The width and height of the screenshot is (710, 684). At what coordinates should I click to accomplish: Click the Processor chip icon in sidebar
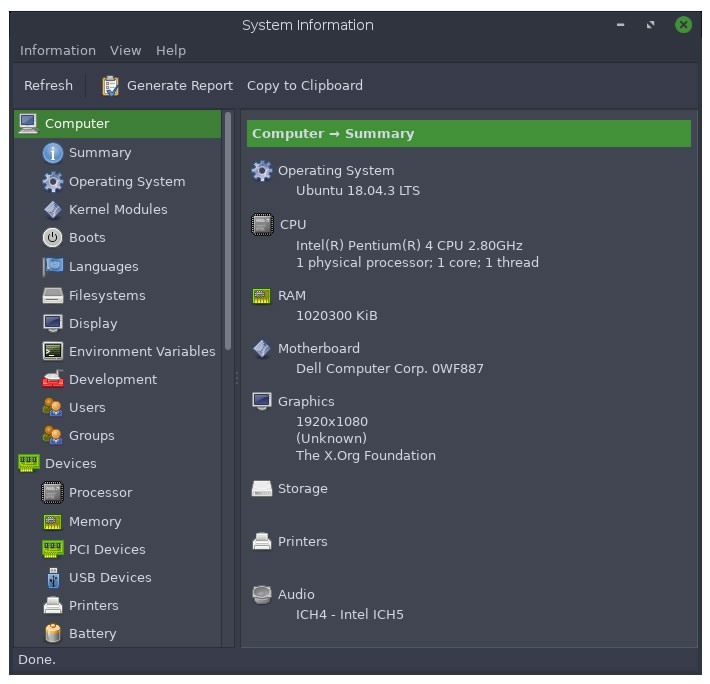click(x=53, y=493)
